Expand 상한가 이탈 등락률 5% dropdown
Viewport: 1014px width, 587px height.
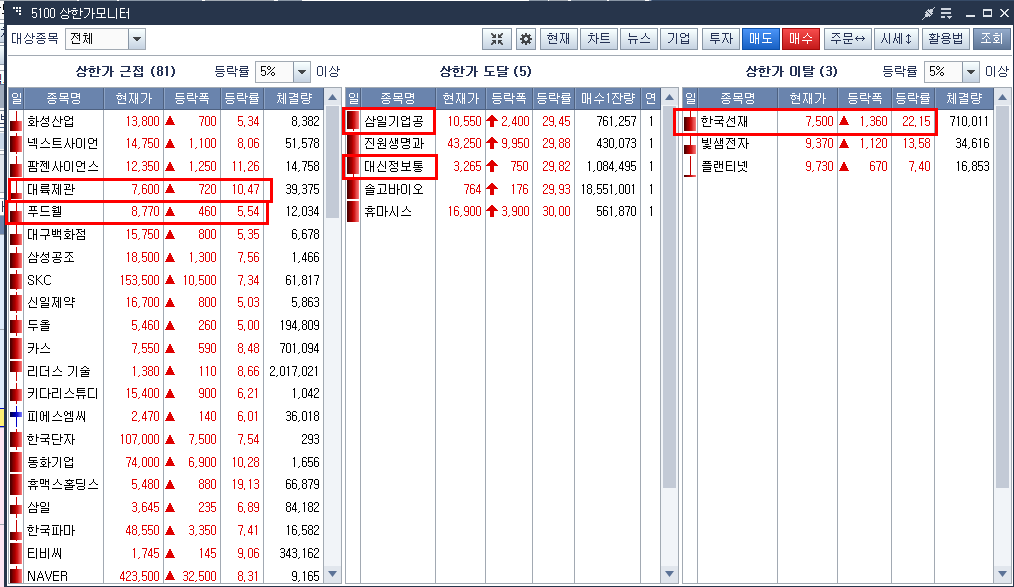970,72
